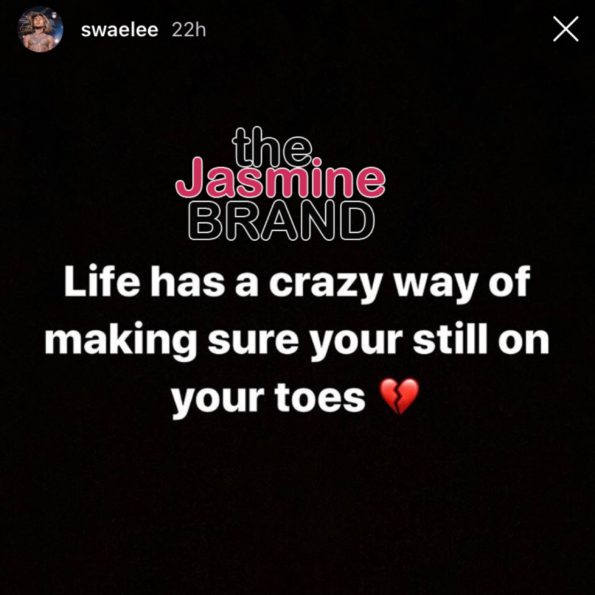Open swaelee's round profile picture
This screenshot has height=595, width=595.
(x=40, y=29)
